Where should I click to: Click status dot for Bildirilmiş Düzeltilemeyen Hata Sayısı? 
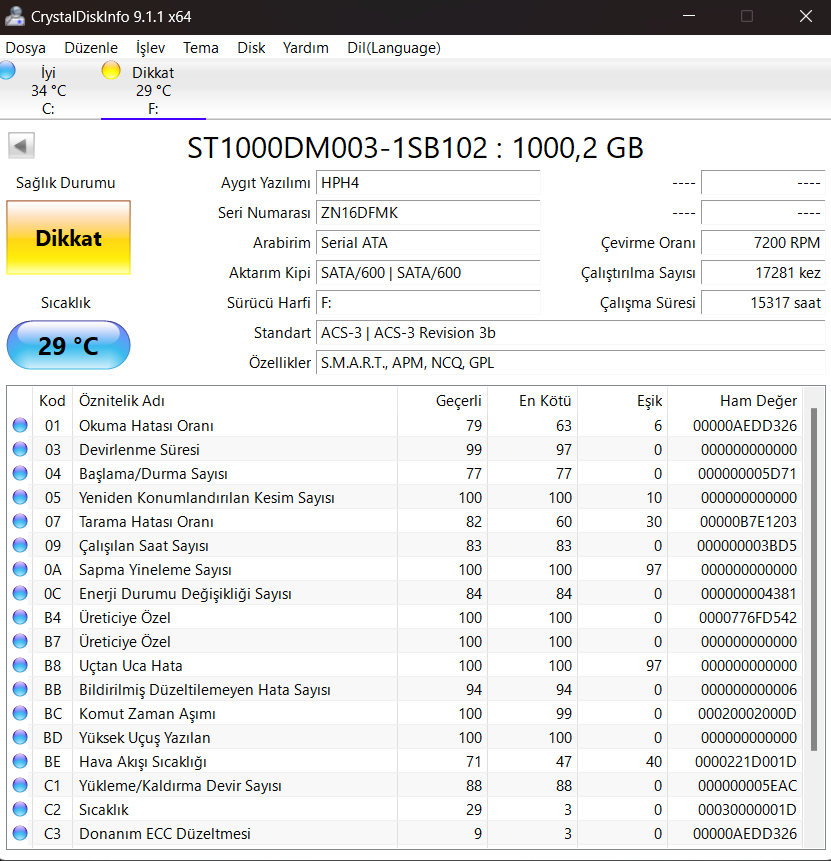(x=20, y=689)
